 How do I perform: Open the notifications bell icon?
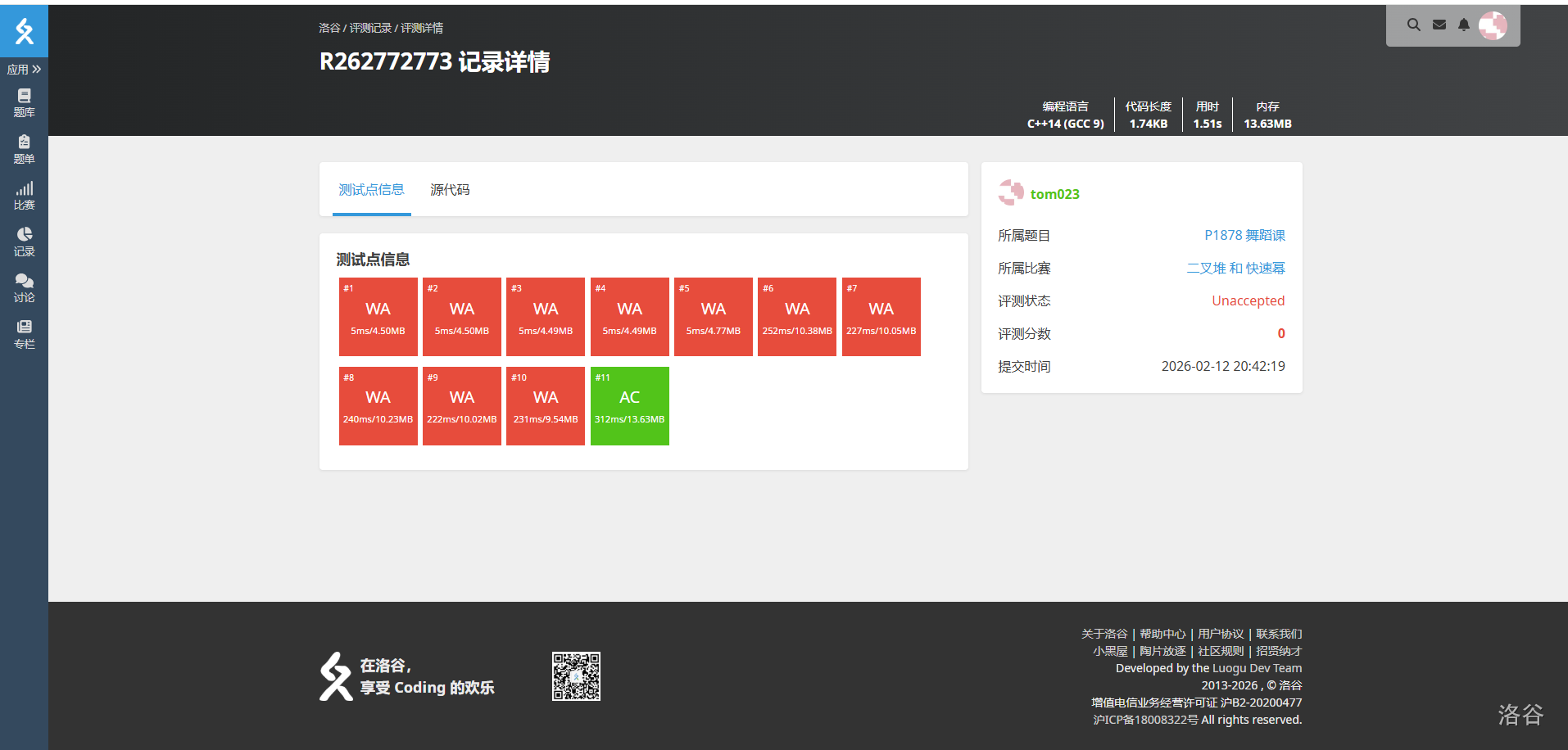(1463, 25)
